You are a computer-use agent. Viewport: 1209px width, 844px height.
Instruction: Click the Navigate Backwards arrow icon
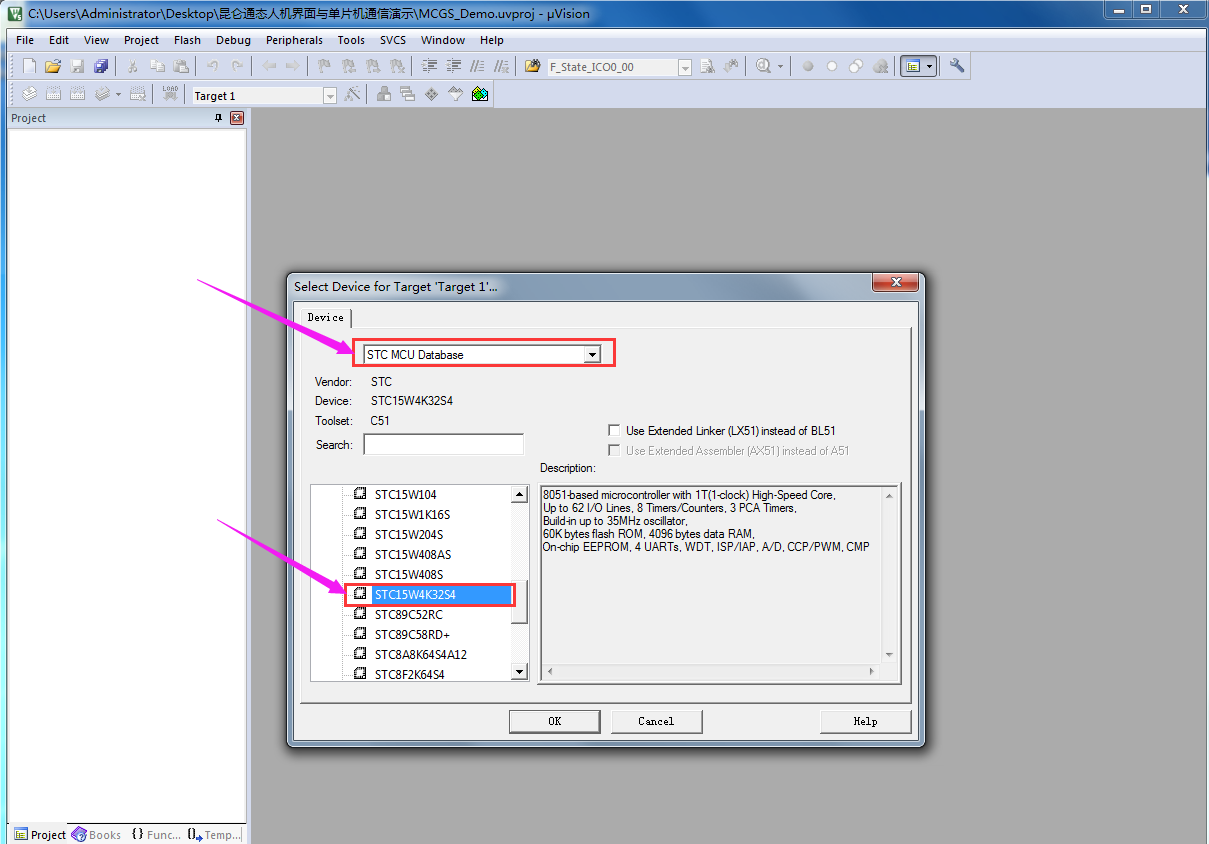click(x=269, y=66)
